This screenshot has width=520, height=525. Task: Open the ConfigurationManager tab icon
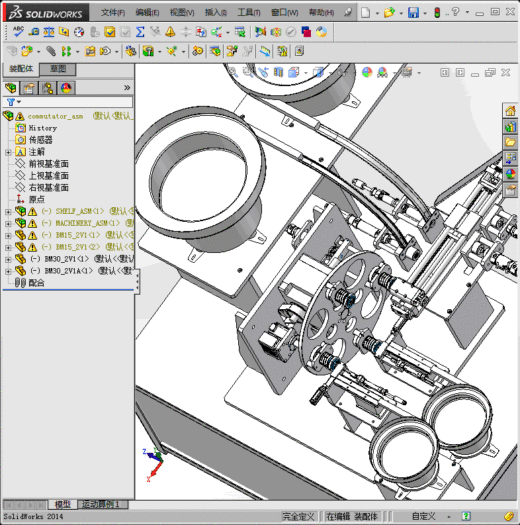48,88
